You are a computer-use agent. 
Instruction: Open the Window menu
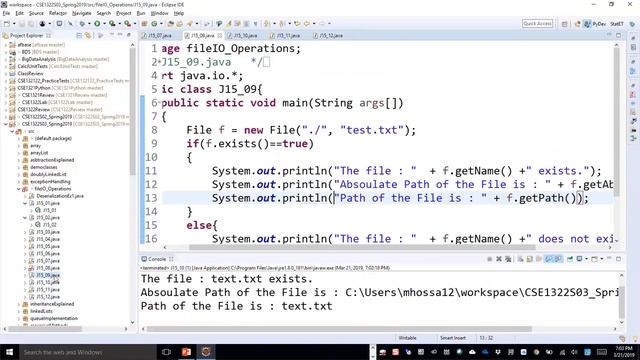[159, 13]
